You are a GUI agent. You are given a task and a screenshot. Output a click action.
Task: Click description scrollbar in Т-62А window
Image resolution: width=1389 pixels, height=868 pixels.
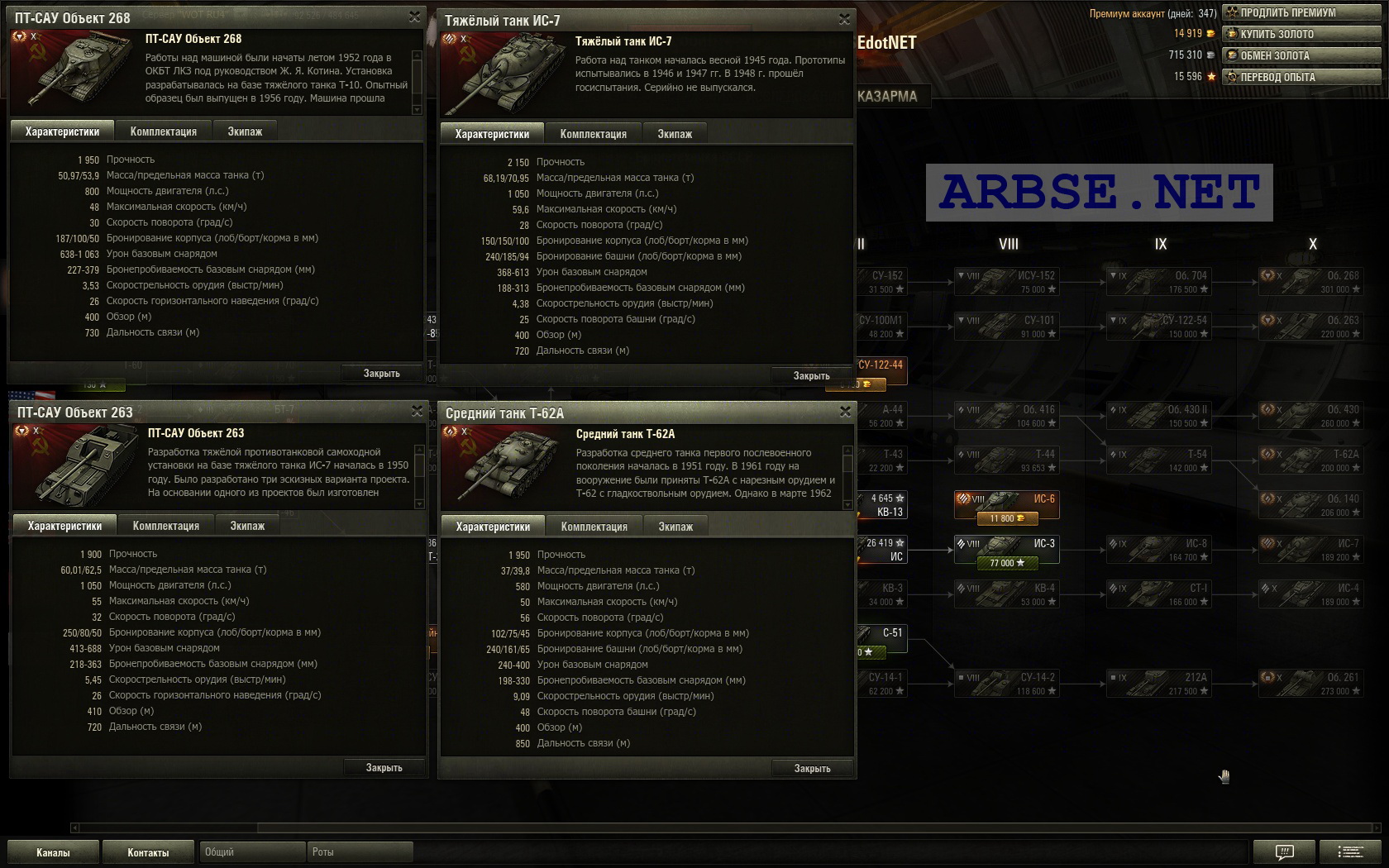[x=847, y=477]
